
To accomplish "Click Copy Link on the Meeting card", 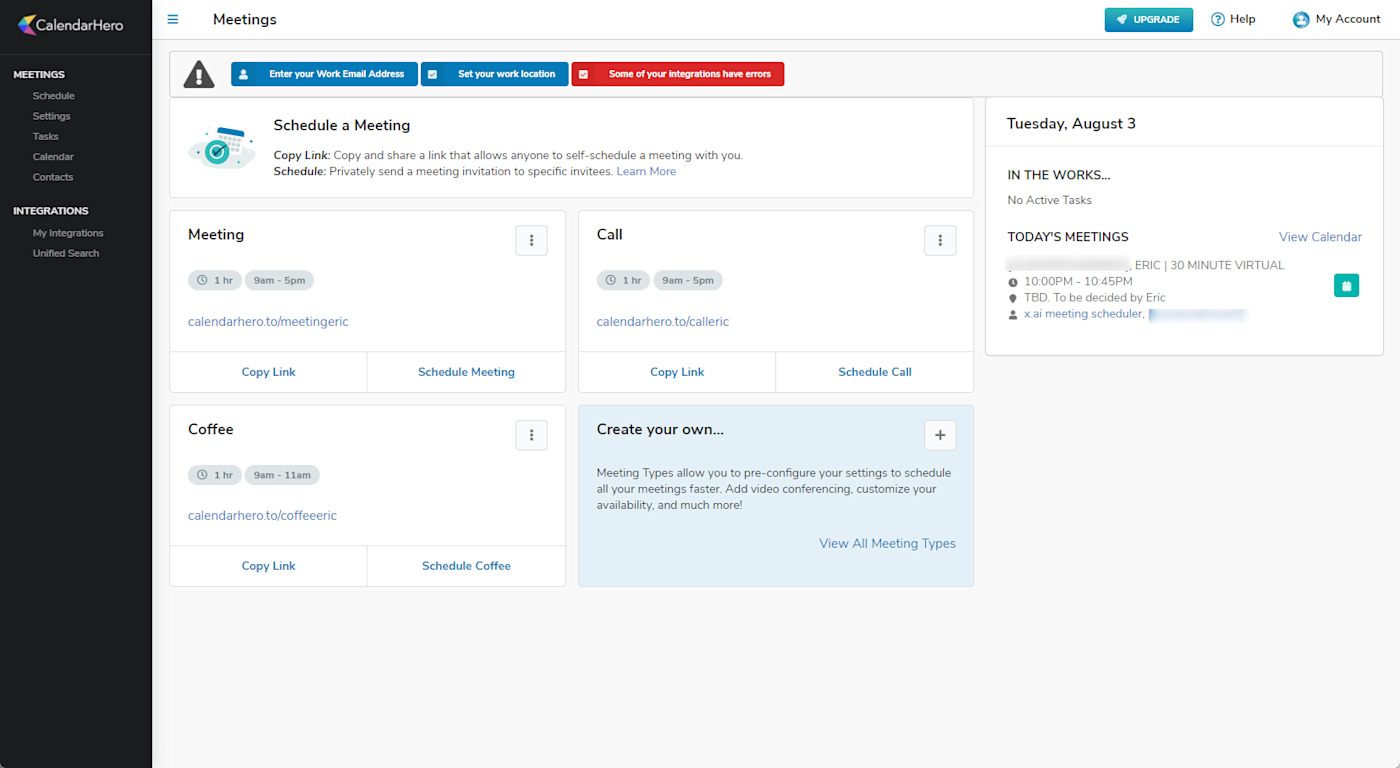I will (269, 372).
